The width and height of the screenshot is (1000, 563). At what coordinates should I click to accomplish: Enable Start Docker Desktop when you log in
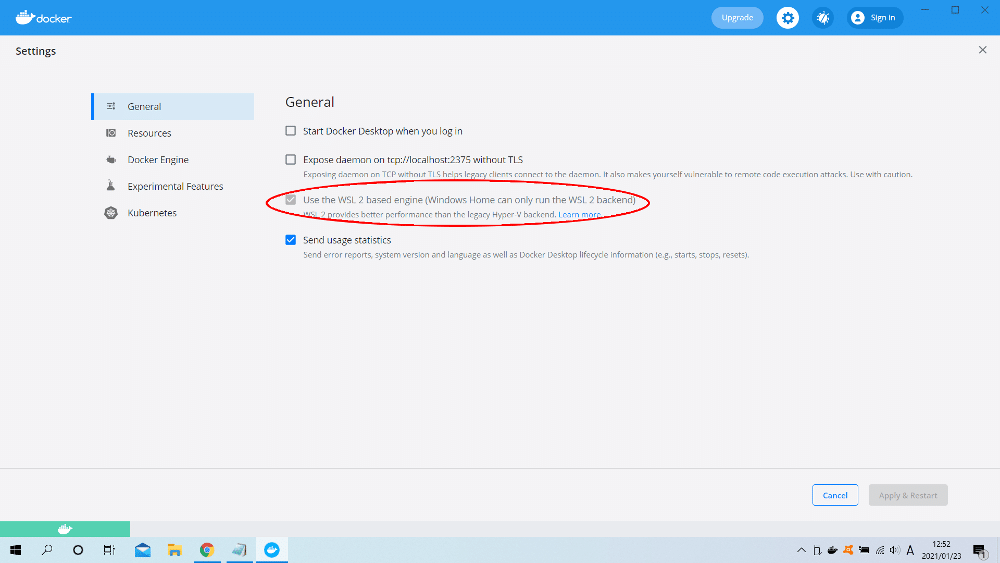pyautogui.click(x=291, y=131)
